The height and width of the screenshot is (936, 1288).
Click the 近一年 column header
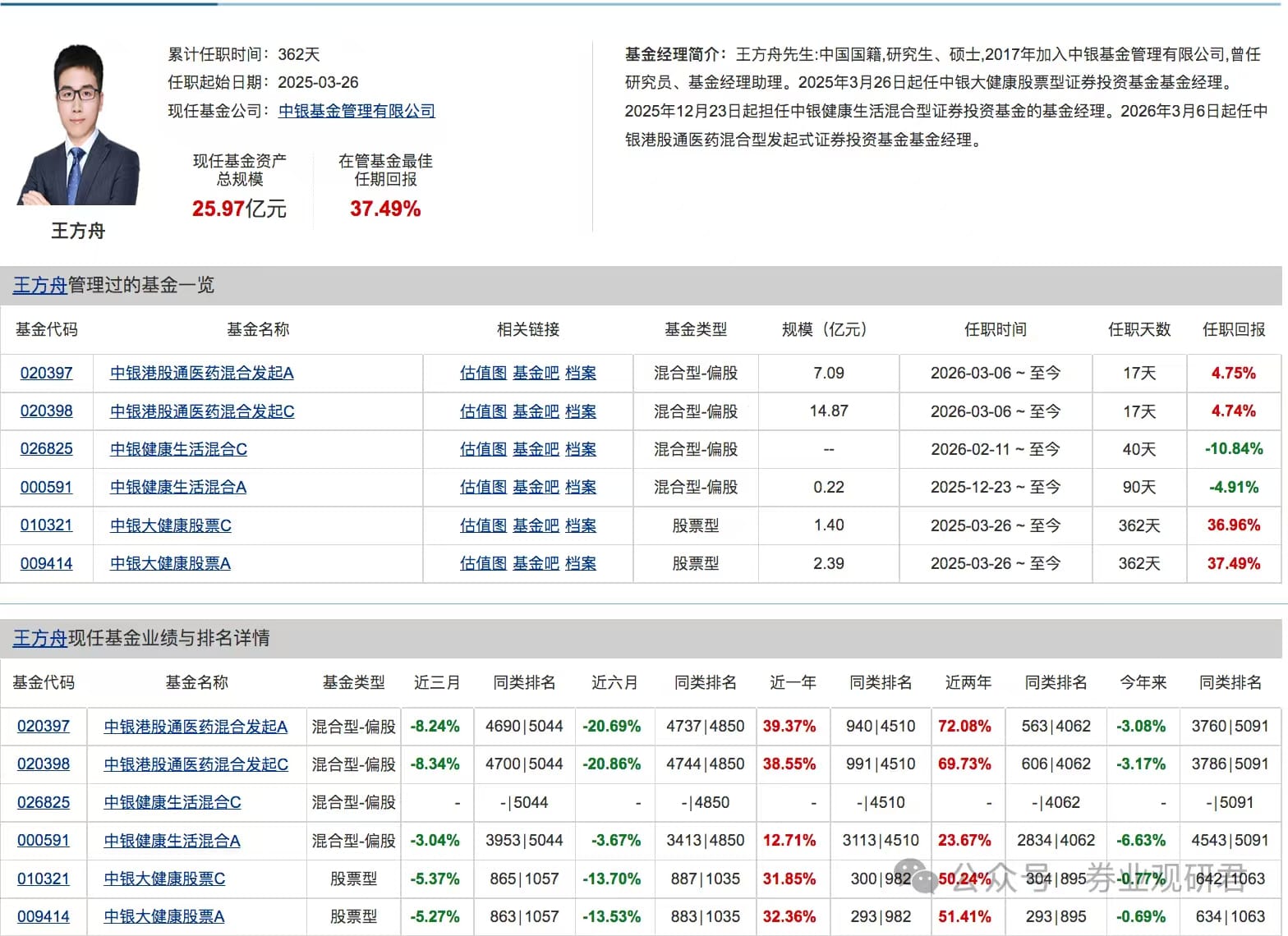pyautogui.click(x=792, y=682)
